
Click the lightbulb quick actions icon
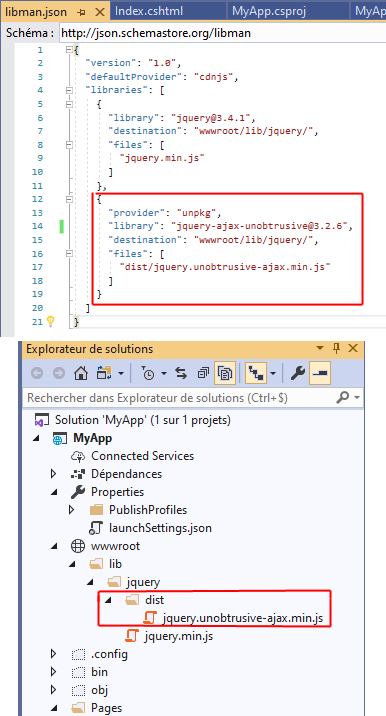51,321
